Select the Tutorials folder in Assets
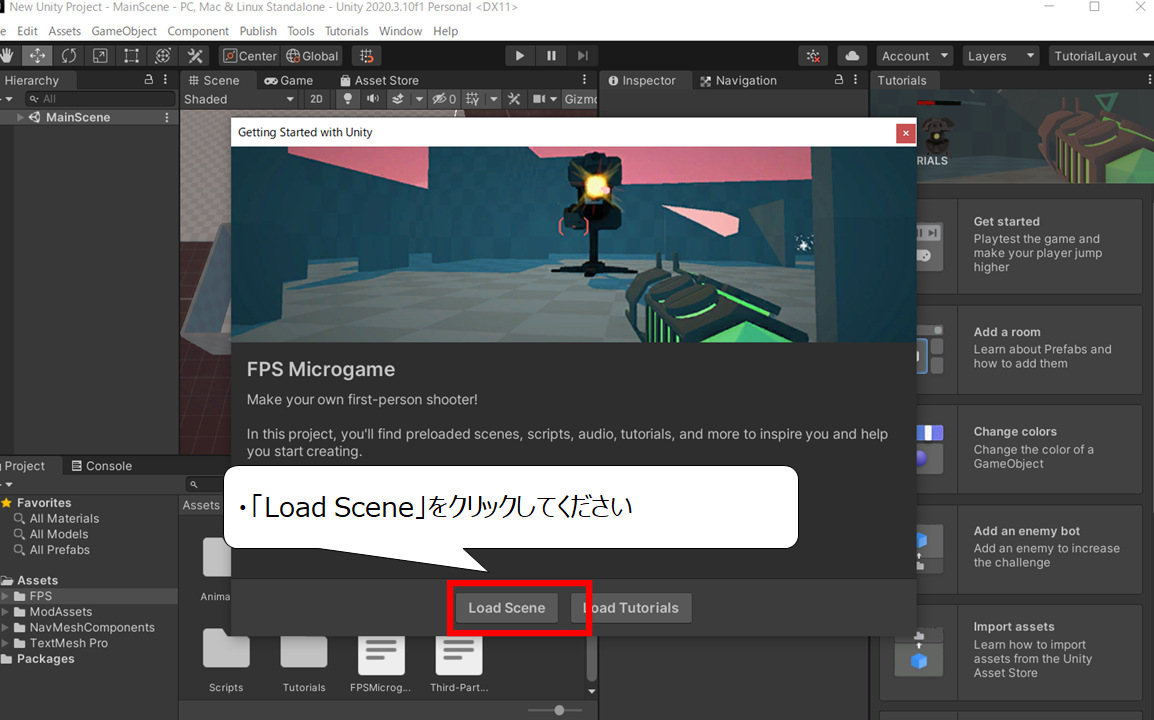The width and height of the screenshot is (1154, 720). point(304,659)
